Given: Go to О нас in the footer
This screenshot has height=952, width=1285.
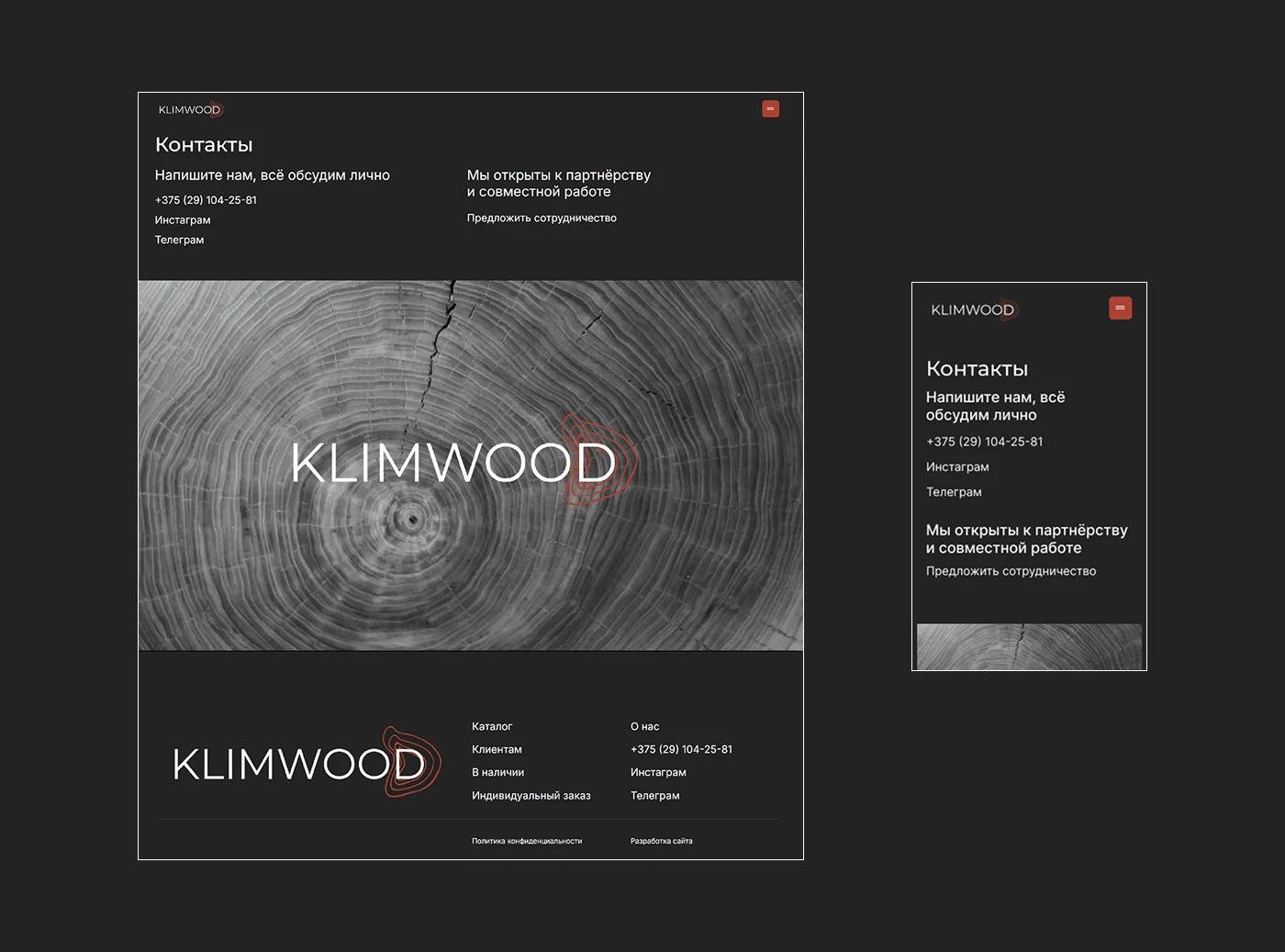Looking at the screenshot, I should pos(644,726).
